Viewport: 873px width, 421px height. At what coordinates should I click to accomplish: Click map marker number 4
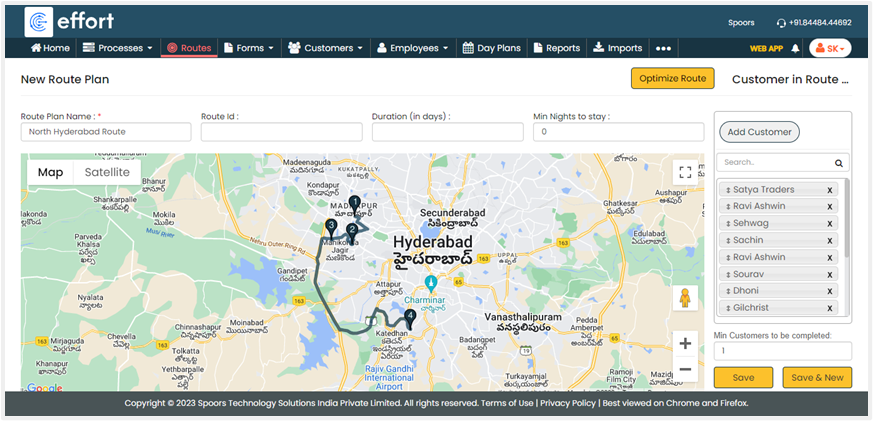click(x=410, y=318)
